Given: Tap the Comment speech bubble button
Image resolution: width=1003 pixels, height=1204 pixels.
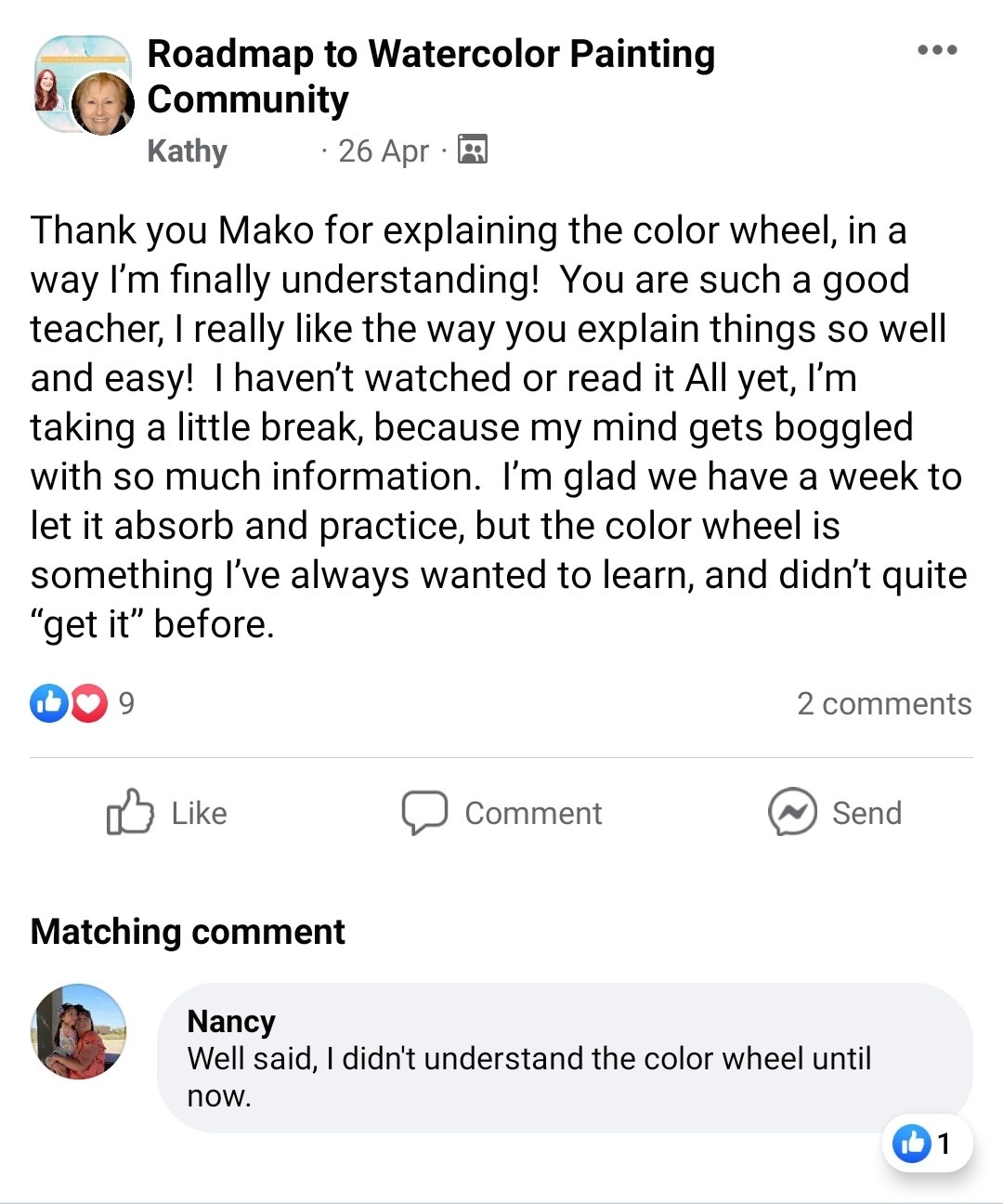Looking at the screenshot, I should pos(501,813).
